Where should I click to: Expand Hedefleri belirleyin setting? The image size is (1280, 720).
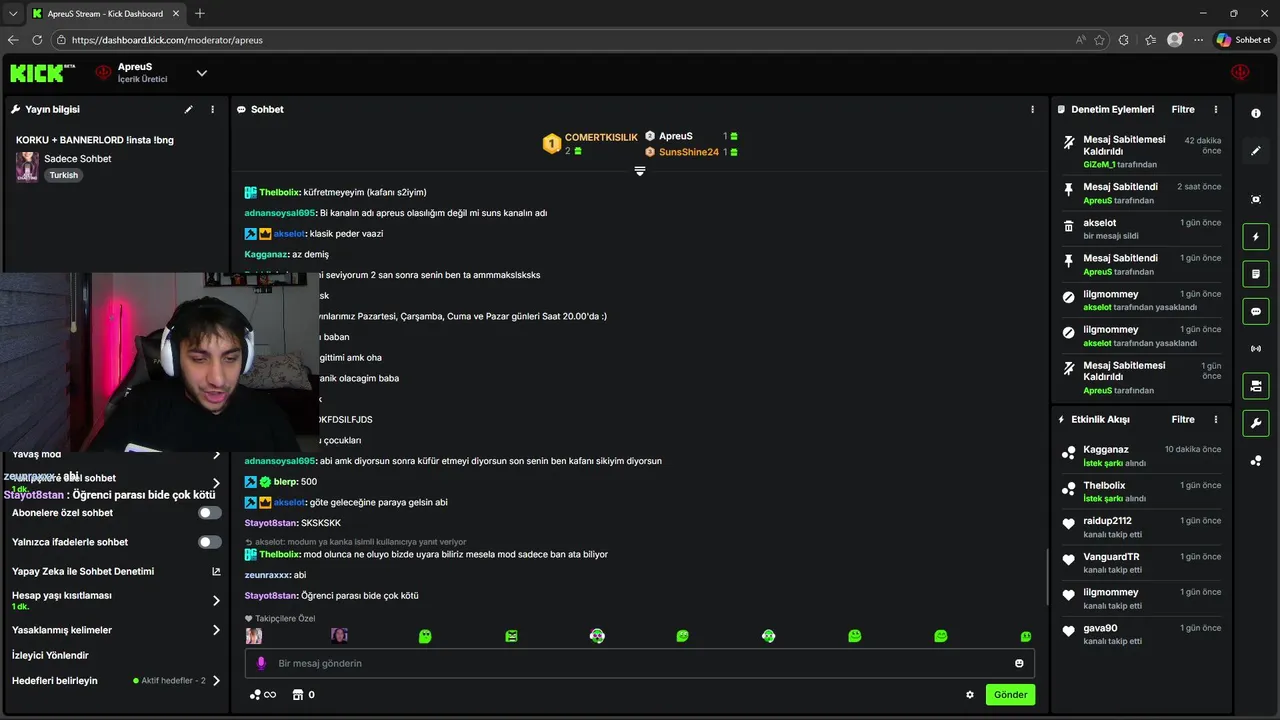tap(216, 680)
